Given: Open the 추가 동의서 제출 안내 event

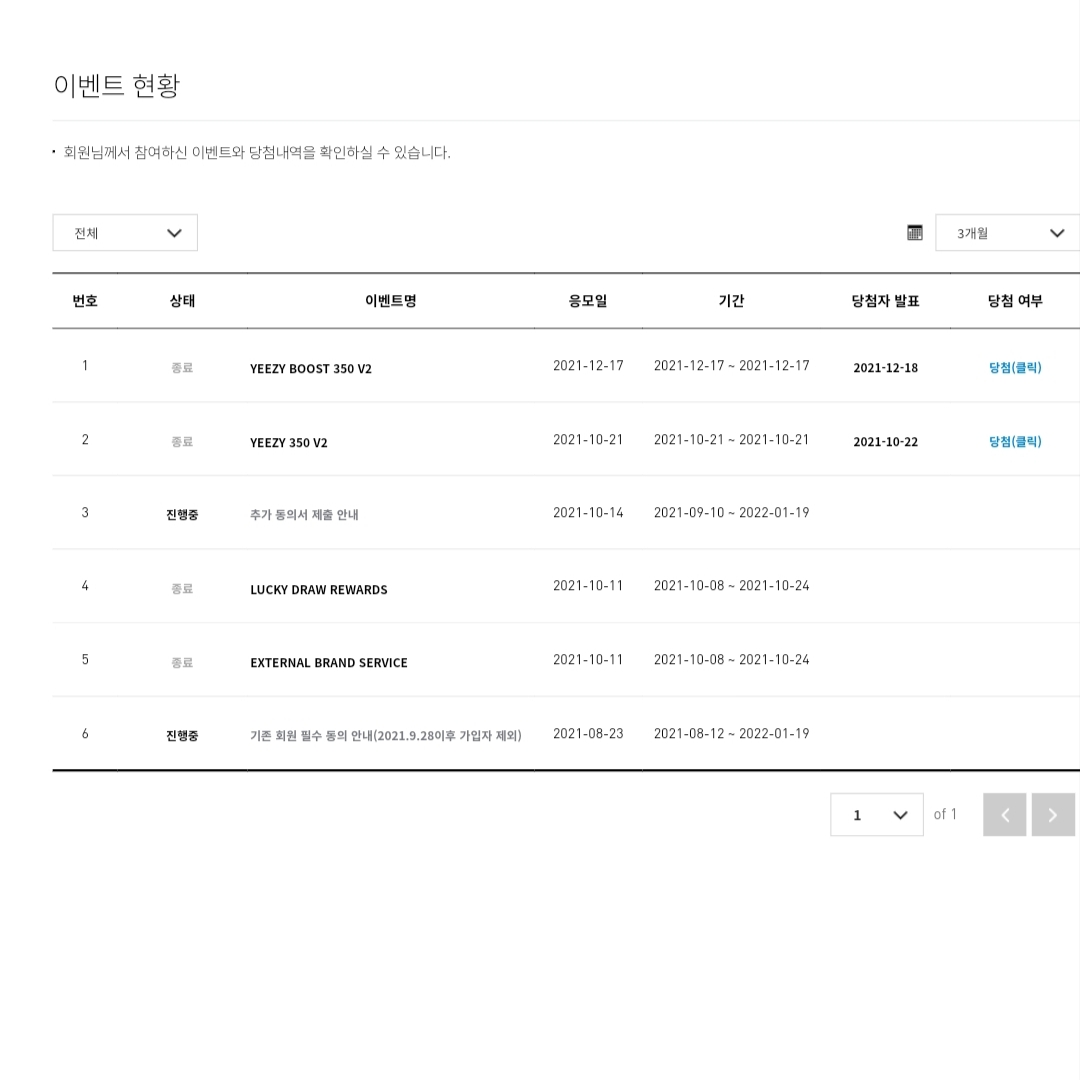Looking at the screenshot, I should coord(304,515).
